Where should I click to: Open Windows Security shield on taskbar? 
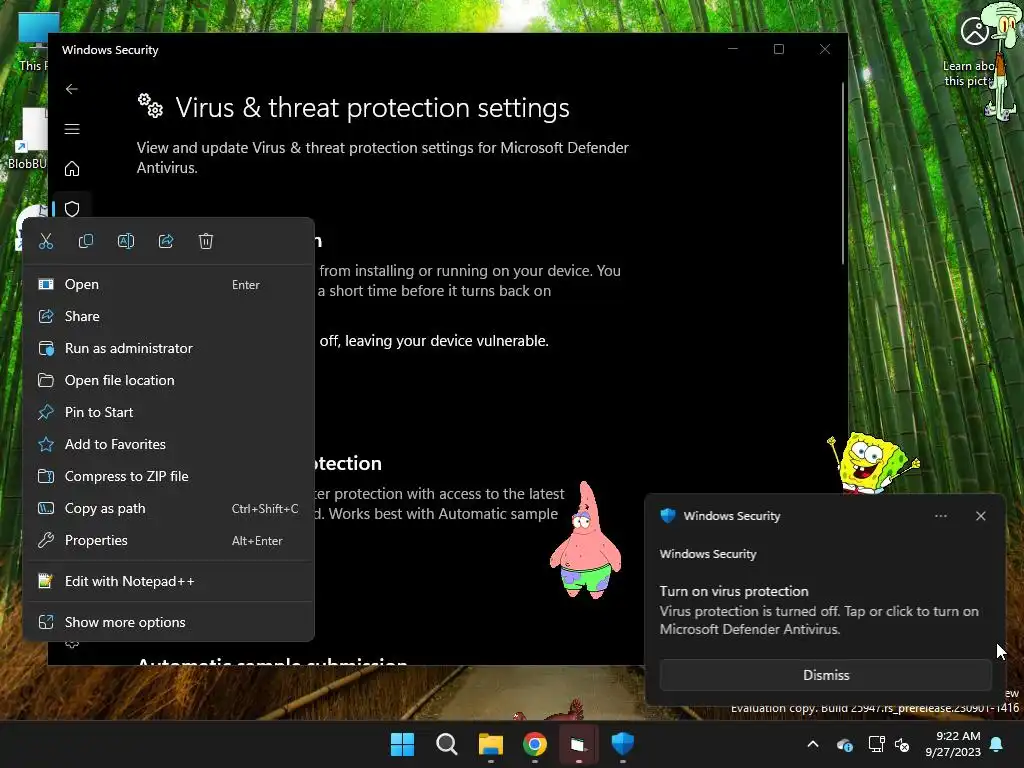[x=622, y=744]
